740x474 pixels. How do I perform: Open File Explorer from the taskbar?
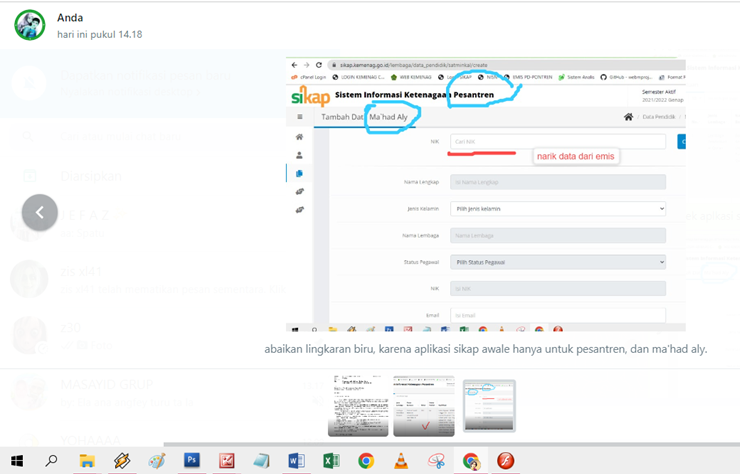[87, 461]
